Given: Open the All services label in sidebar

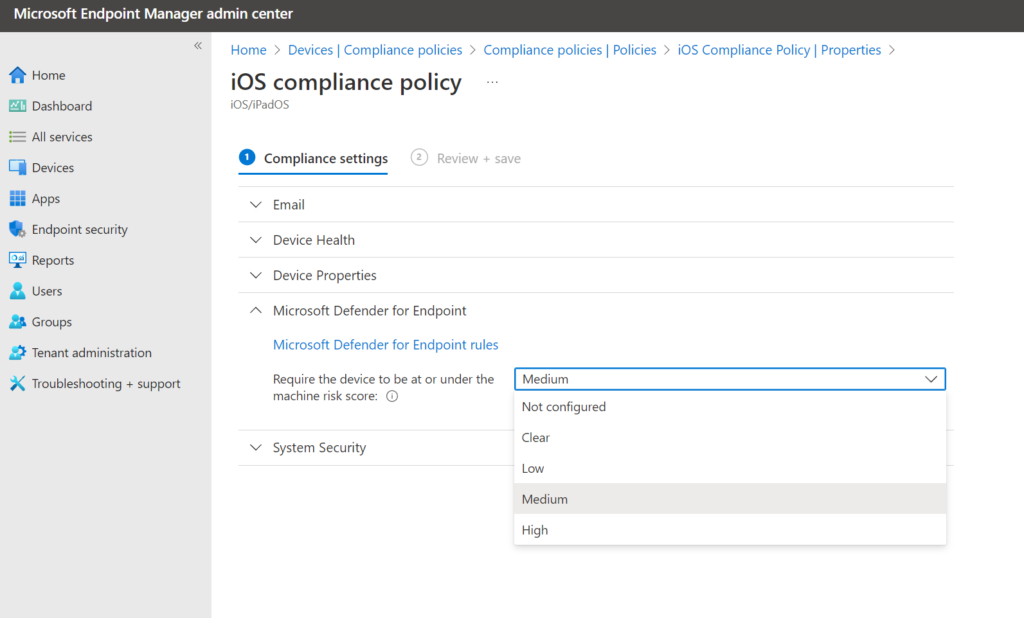Looking at the screenshot, I should coord(62,137).
